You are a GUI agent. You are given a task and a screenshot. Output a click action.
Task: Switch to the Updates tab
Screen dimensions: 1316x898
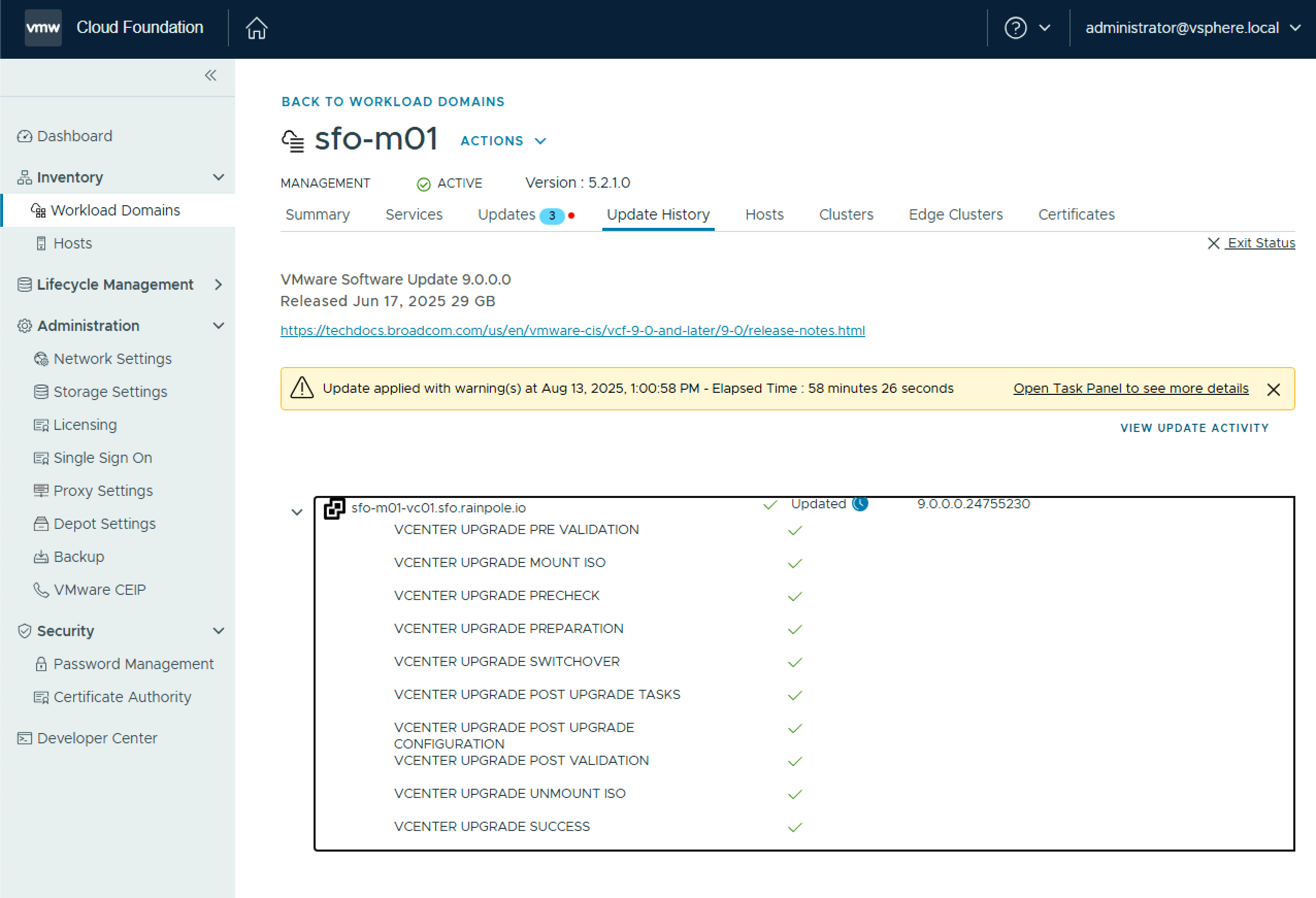(x=507, y=214)
